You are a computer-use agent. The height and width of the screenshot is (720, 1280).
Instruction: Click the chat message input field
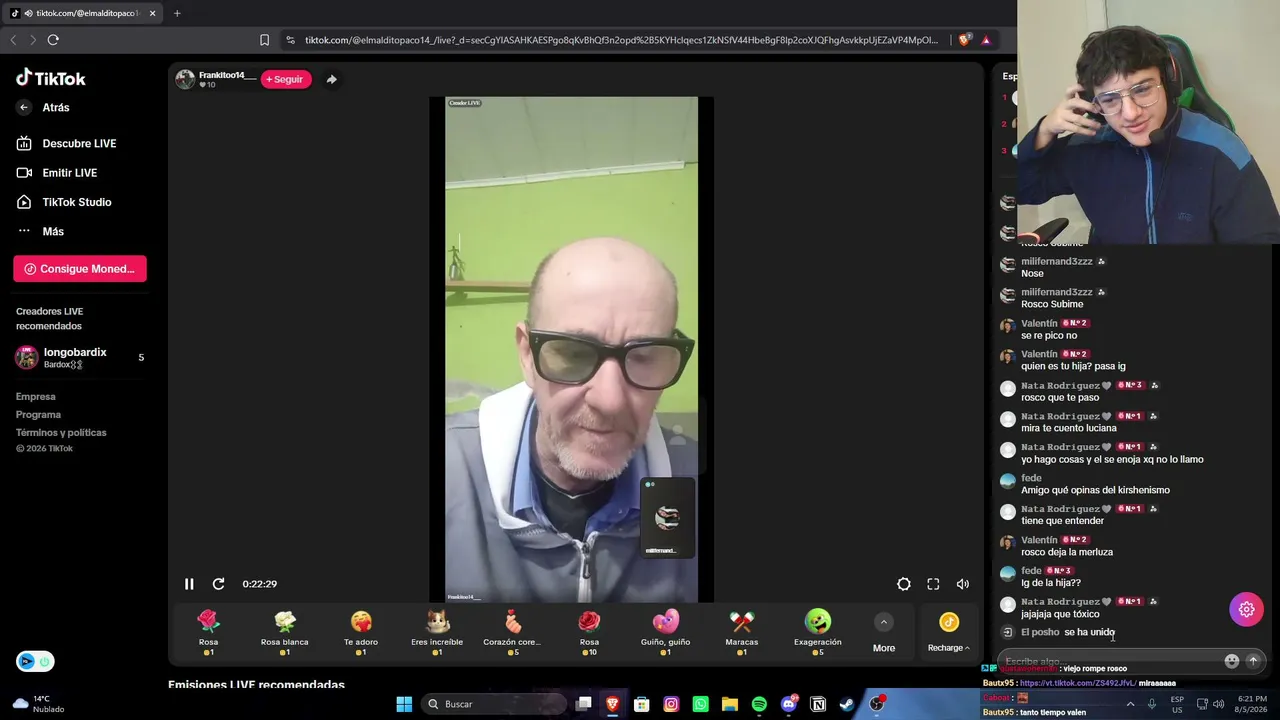[x=1110, y=661]
